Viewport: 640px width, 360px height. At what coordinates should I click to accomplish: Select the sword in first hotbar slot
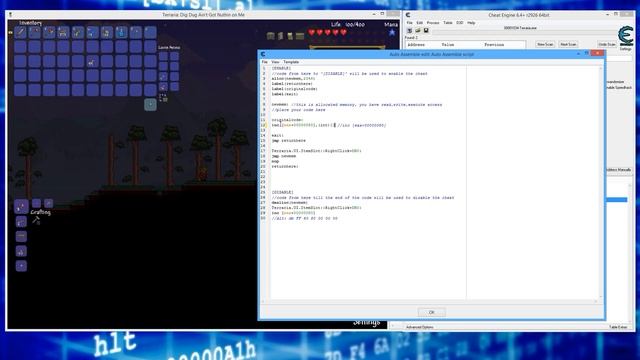[20, 32]
